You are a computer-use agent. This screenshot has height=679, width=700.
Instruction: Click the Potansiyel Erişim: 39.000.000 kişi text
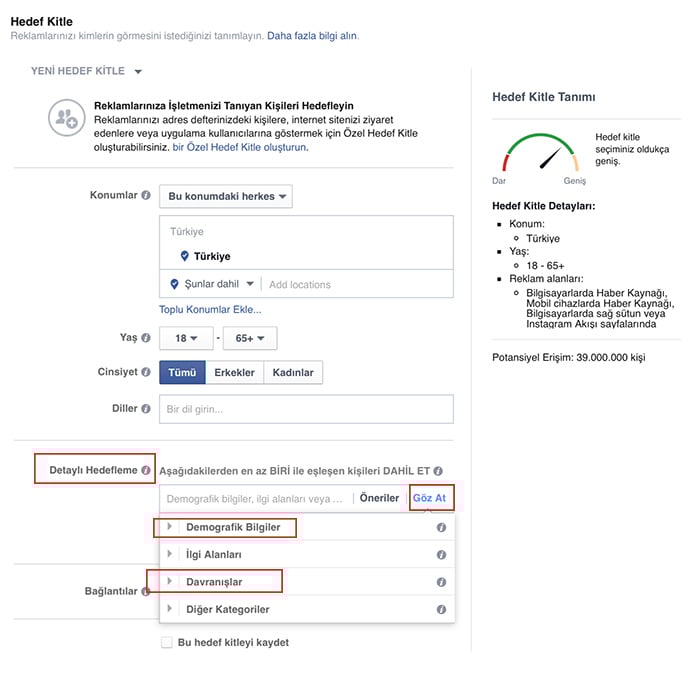569,358
